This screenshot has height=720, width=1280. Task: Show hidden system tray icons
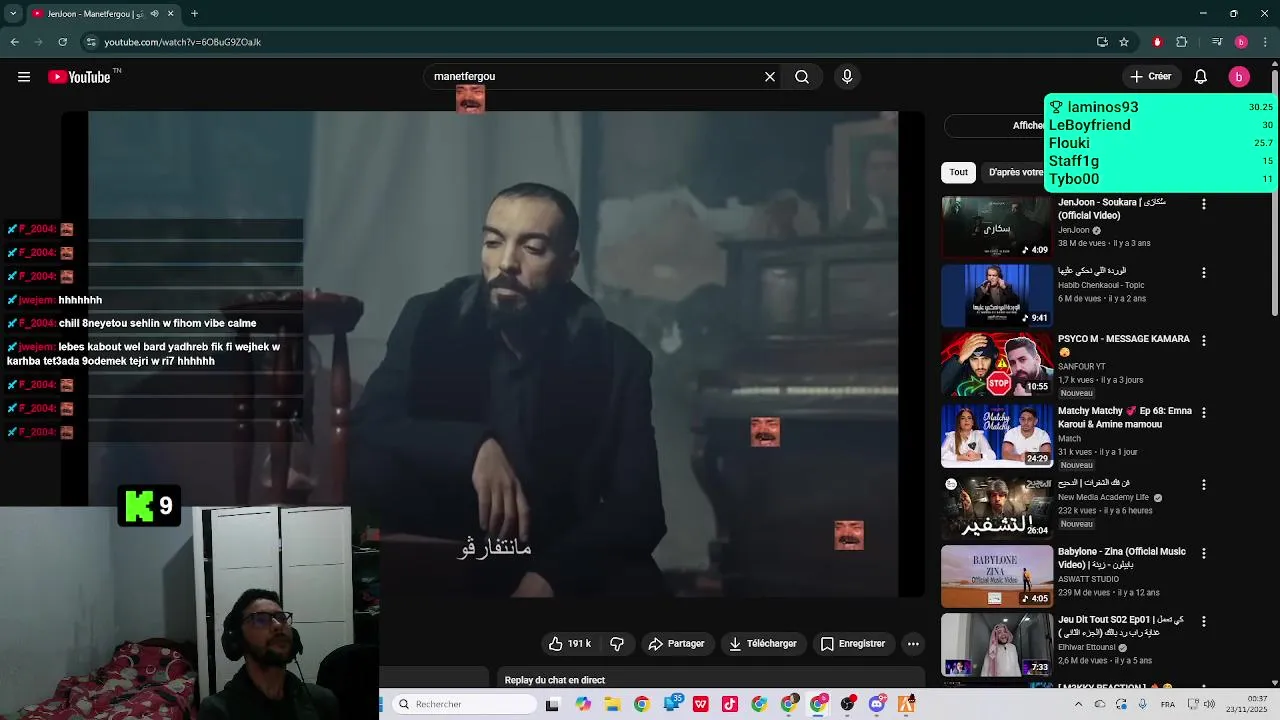pyautogui.click(x=1078, y=704)
